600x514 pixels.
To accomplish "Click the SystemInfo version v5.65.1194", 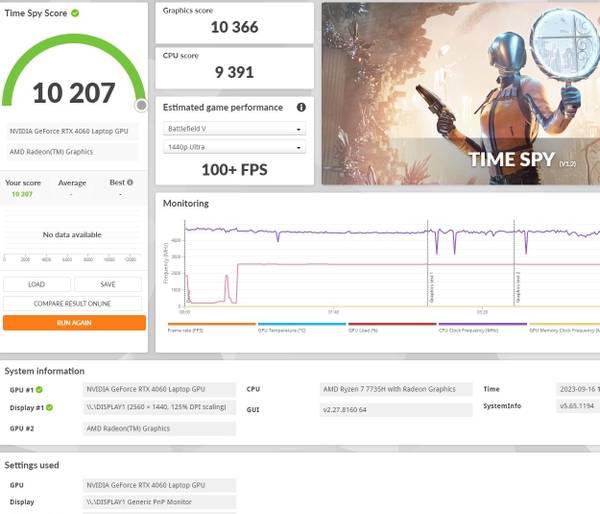I will [578, 406].
